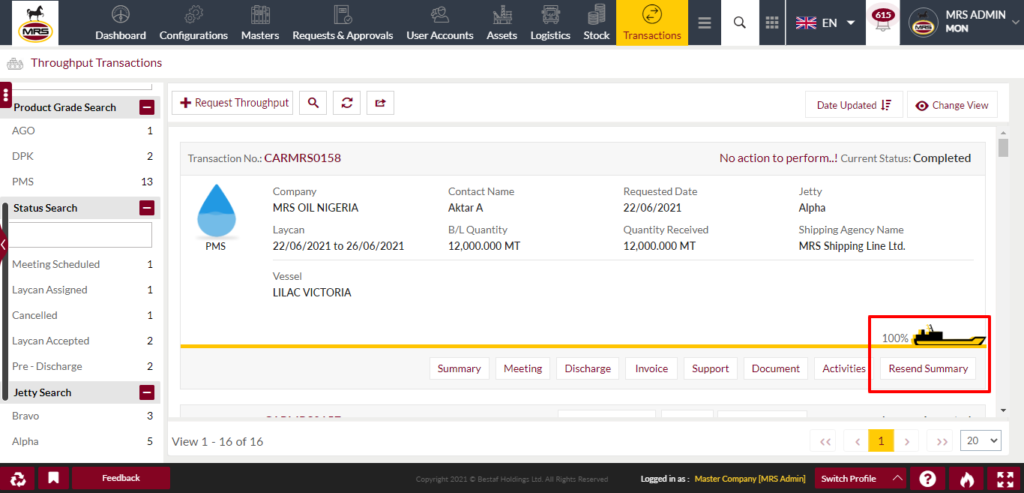Screen dimensions: 1024x493
Task: Open the User Accounts menu
Action: pos(440,23)
